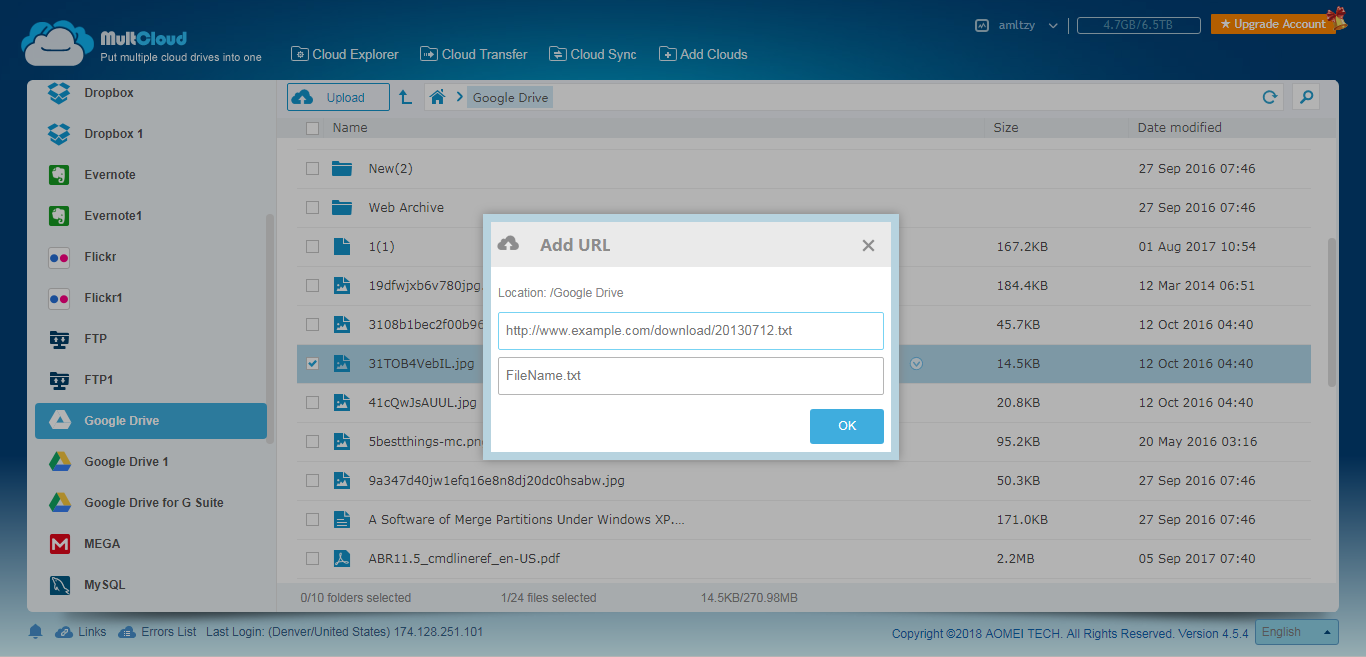Check the 1(1) file checkbox
The width and height of the screenshot is (1366, 657).
(312, 246)
